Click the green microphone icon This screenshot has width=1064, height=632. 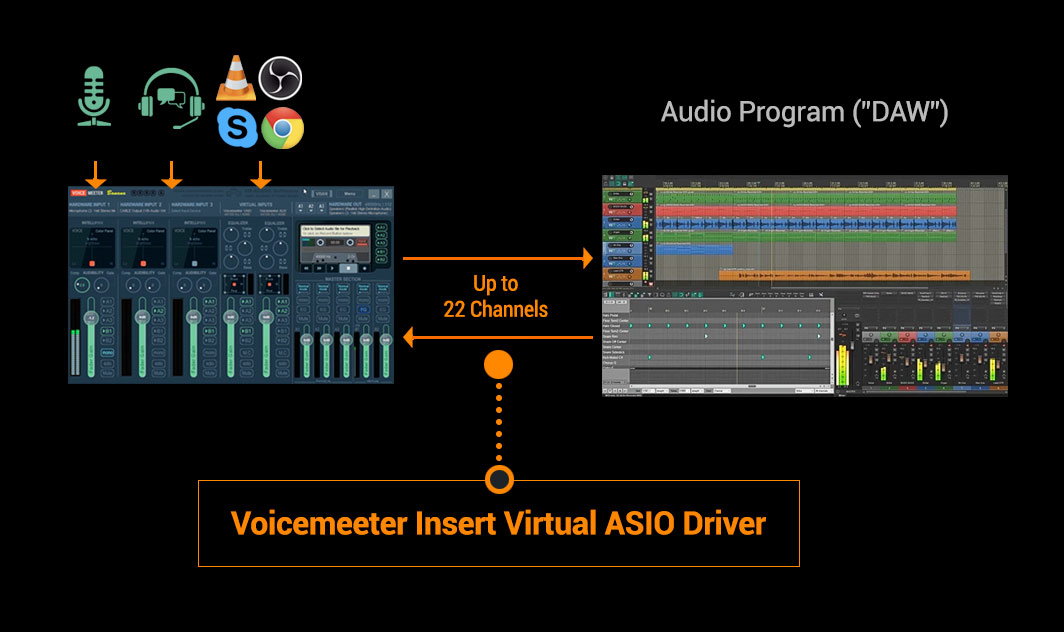tap(94, 96)
